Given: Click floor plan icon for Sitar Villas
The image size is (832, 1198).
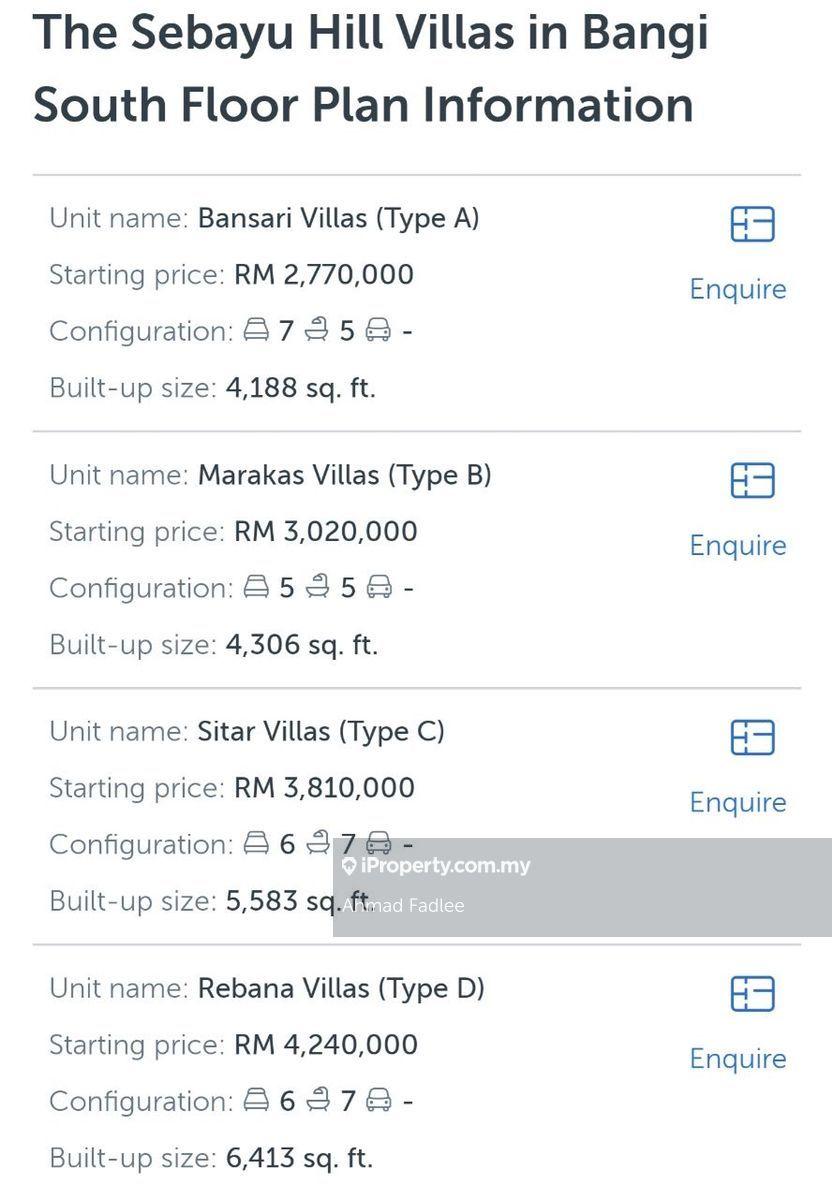Looking at the screenshot, I should [x=752, y=738].
